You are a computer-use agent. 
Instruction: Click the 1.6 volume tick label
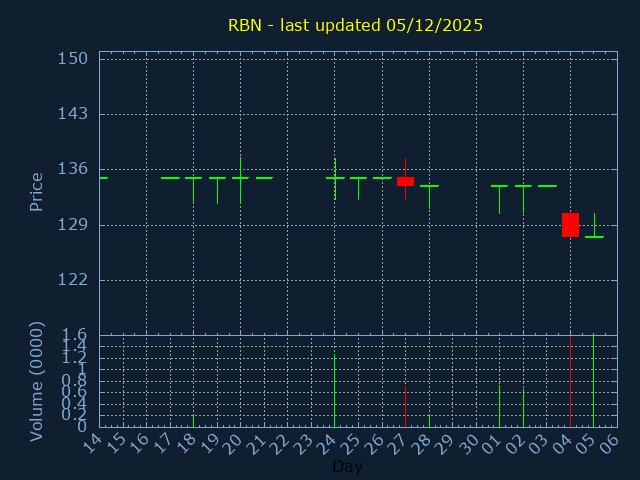pyautogui.click(x=74, y=335)
